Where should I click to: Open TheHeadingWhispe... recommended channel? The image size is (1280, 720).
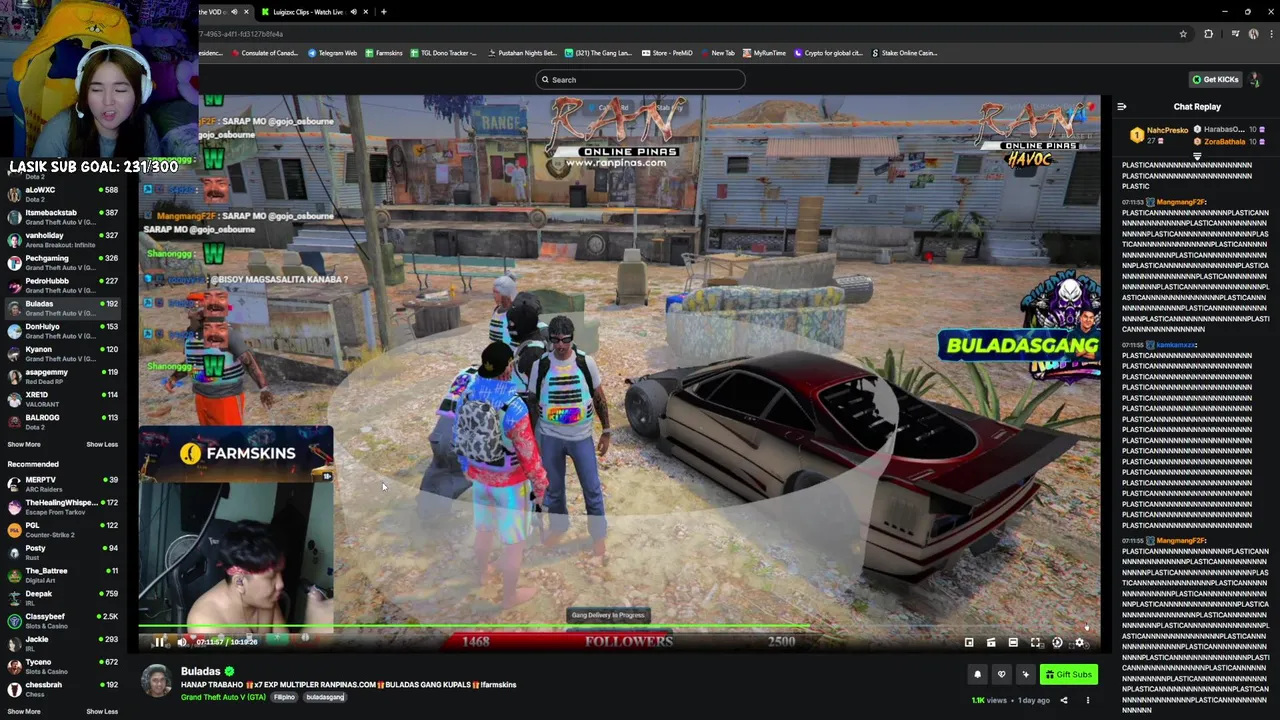[x=62, y=507]
